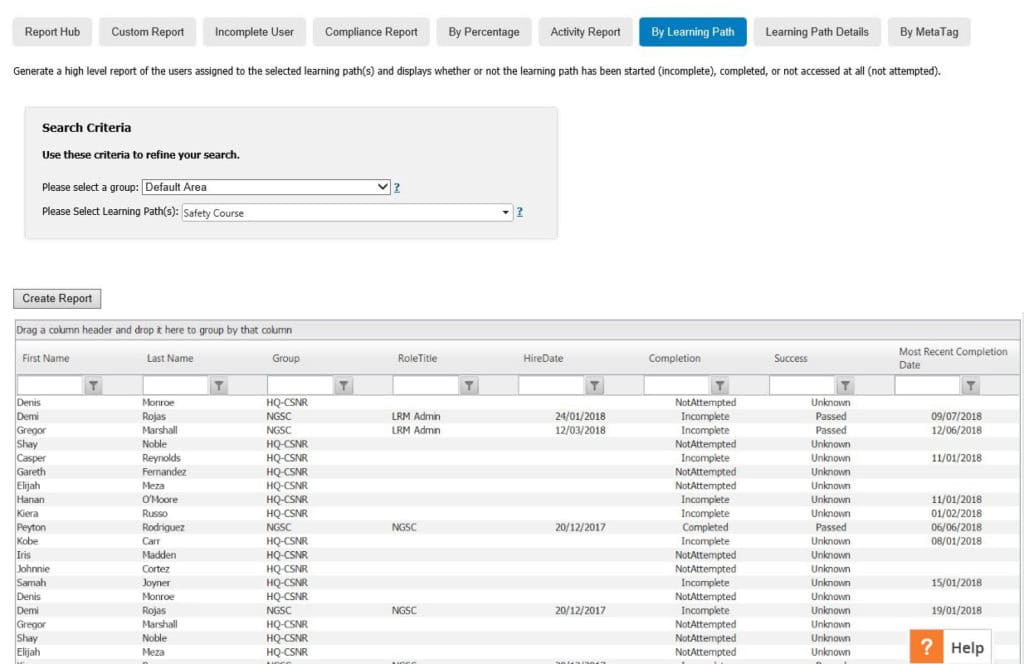Click the RoleTitle column filter icon

[469, 386]
